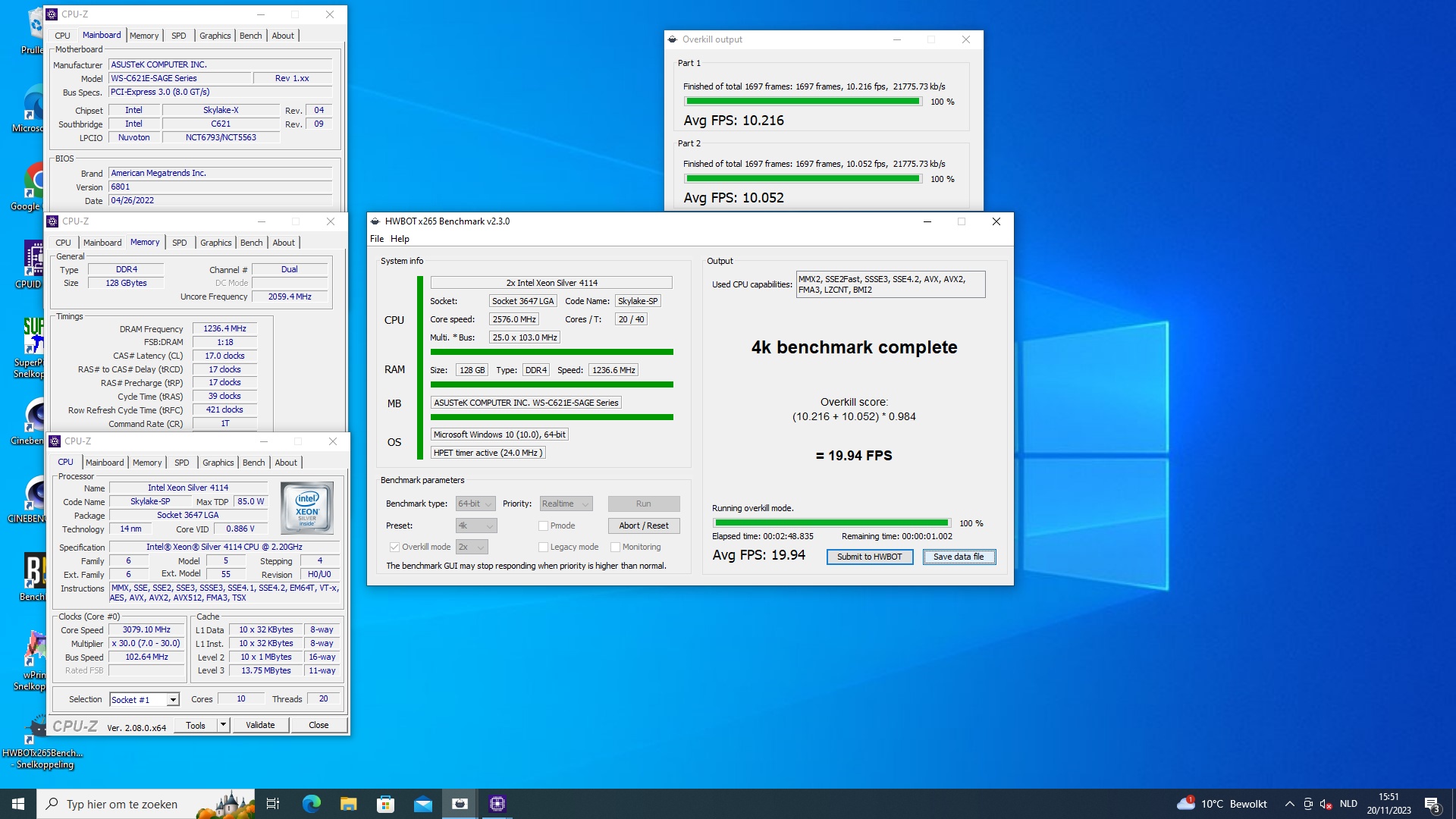The width and height of the screenshot is (1456, 819).
Task: Click the Save data file button
Action: (959, 557)
